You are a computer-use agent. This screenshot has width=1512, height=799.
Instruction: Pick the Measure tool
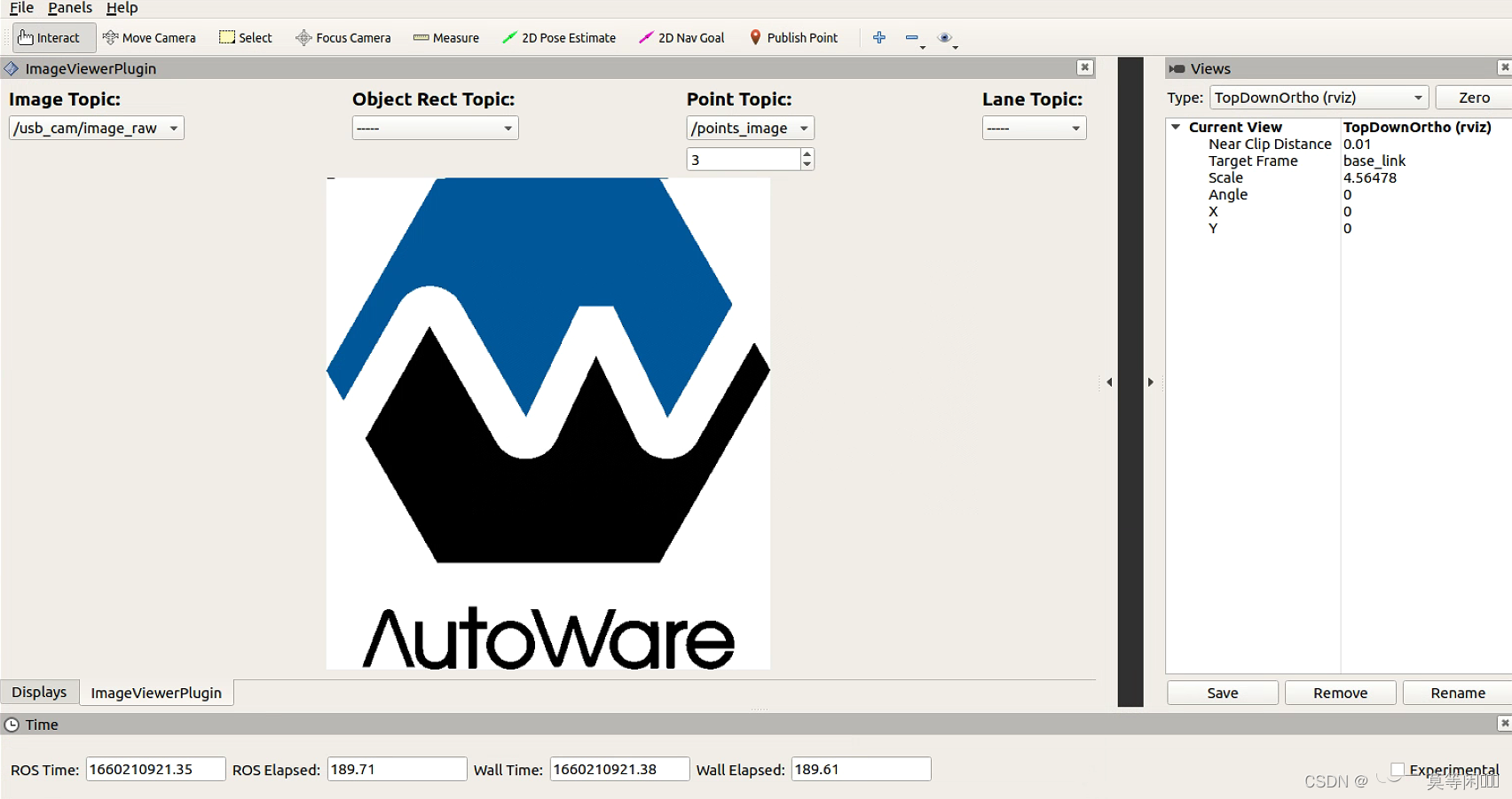[x=446, y=37]
